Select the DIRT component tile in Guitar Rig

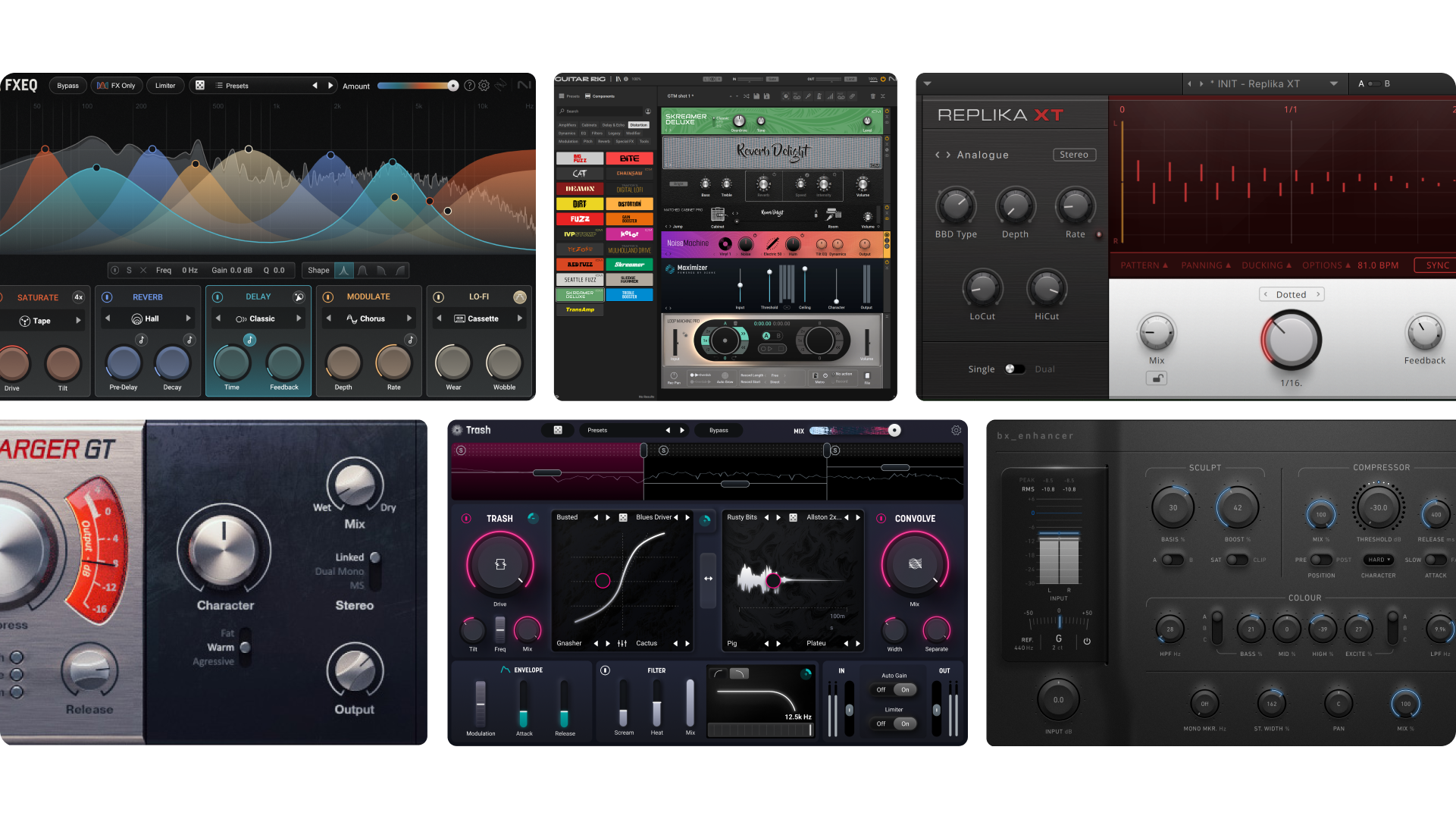click(580, 204)
